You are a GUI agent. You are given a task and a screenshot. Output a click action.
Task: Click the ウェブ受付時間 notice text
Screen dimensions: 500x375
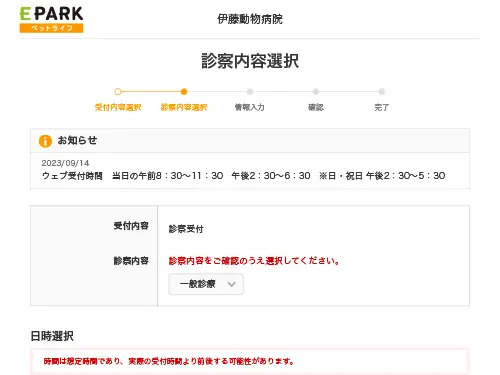[244, 176]
